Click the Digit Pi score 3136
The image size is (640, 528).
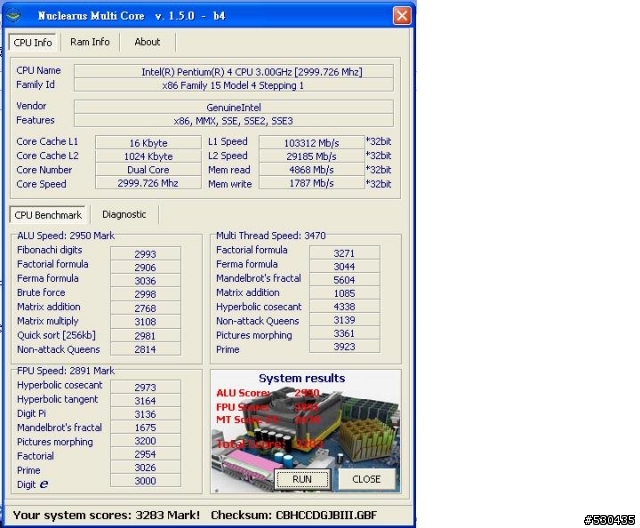click(145, 414)
